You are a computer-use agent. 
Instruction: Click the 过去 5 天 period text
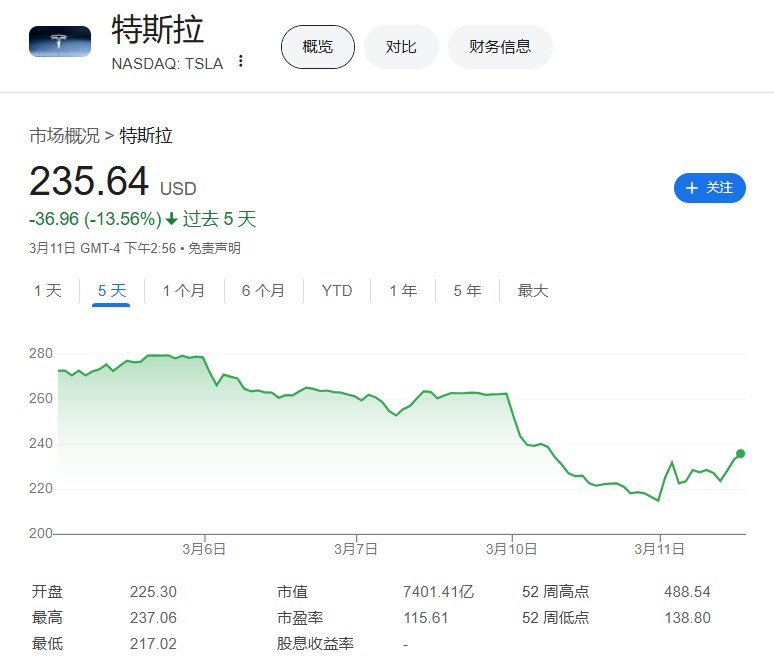click(x=220, y=219)
